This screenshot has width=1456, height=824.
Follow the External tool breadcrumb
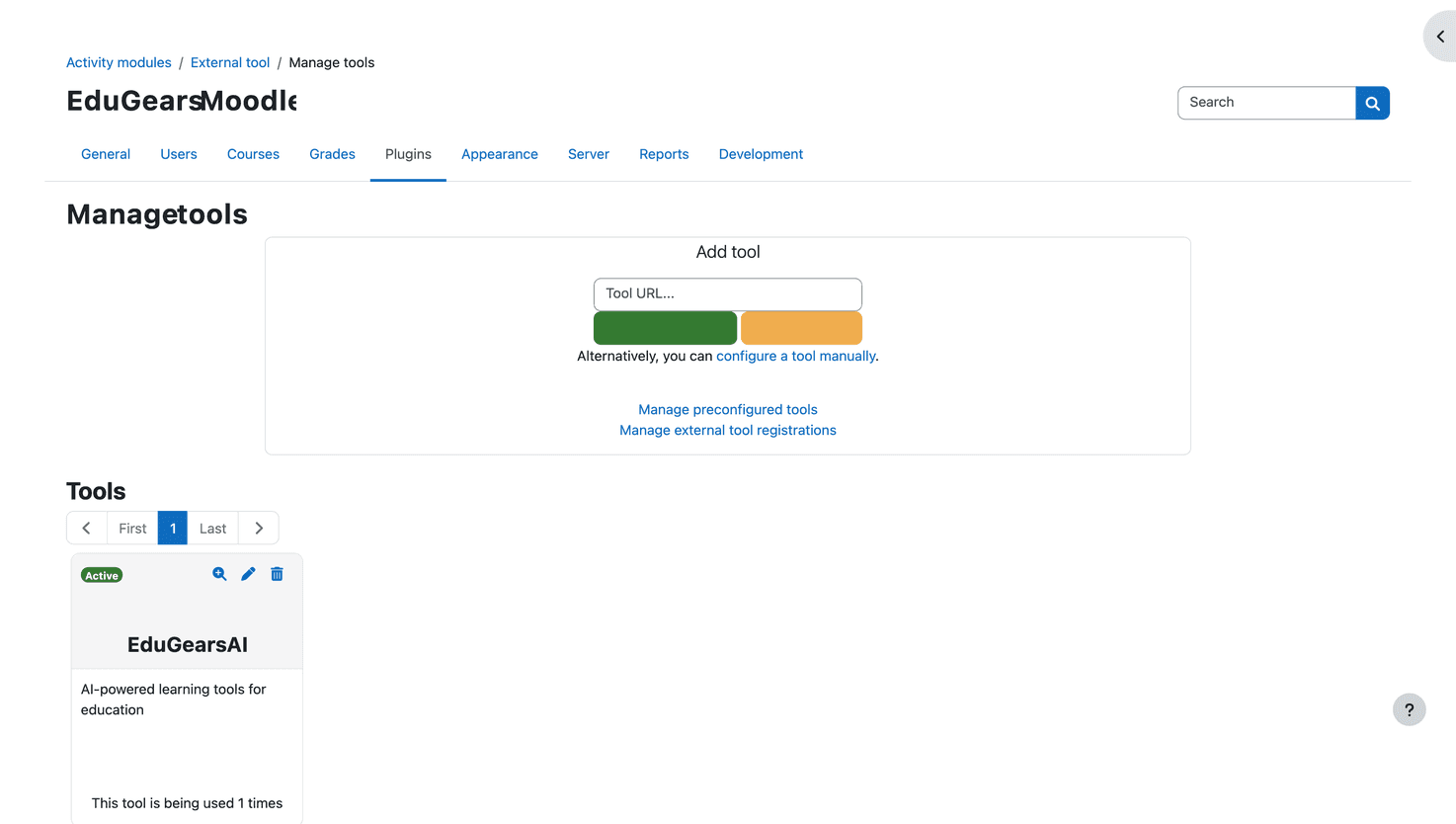coord(229,62)
